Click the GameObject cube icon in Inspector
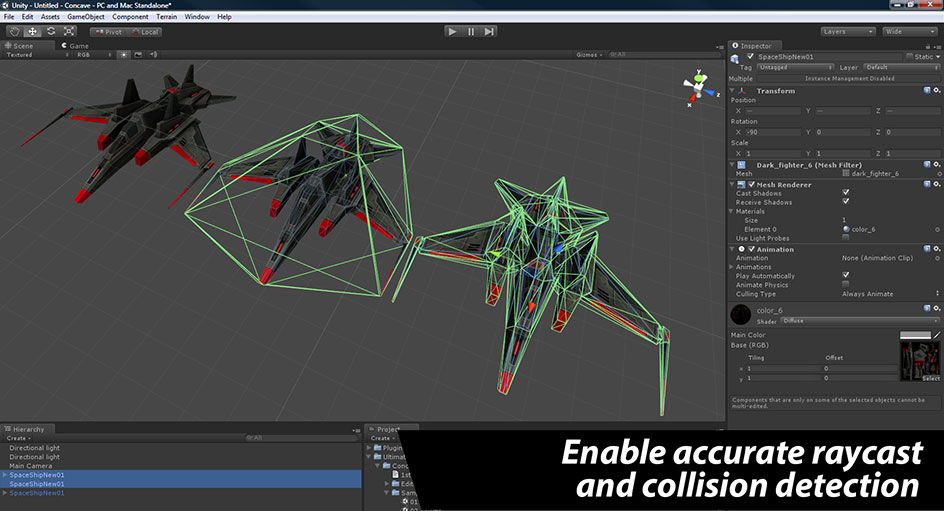The image size is (944, 511). 735,58
